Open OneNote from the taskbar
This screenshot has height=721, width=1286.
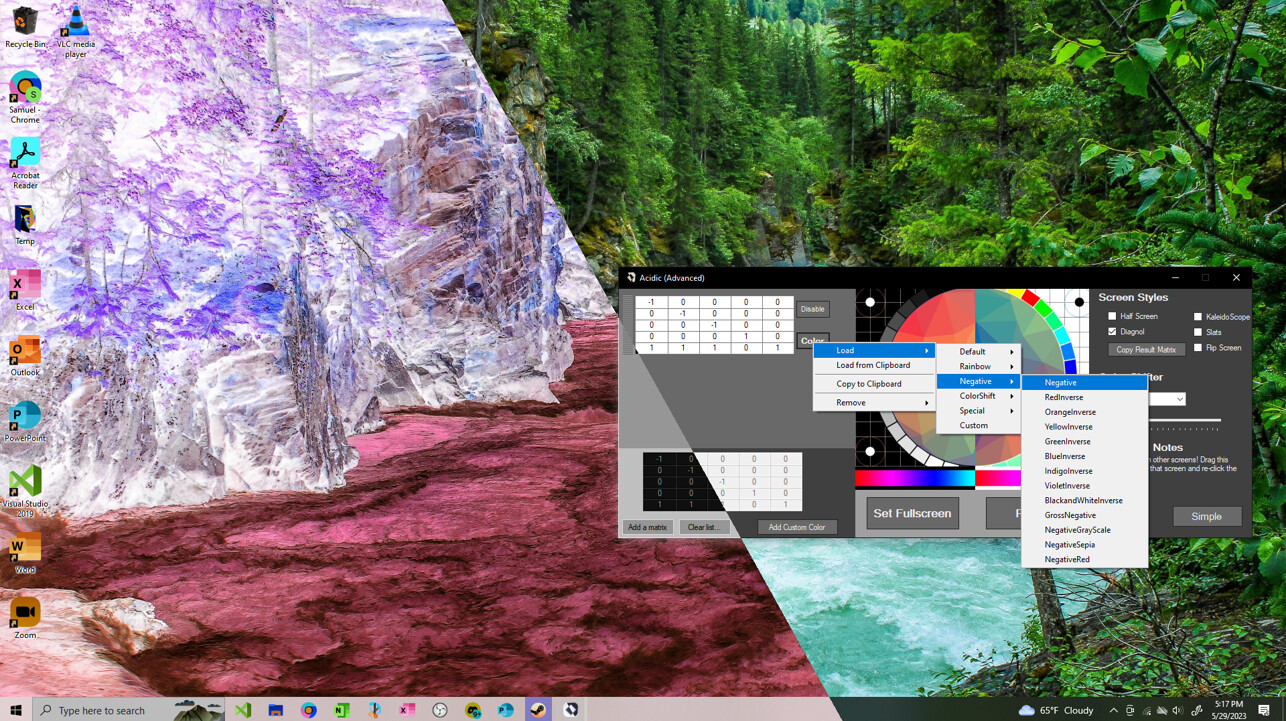point(341,710)
